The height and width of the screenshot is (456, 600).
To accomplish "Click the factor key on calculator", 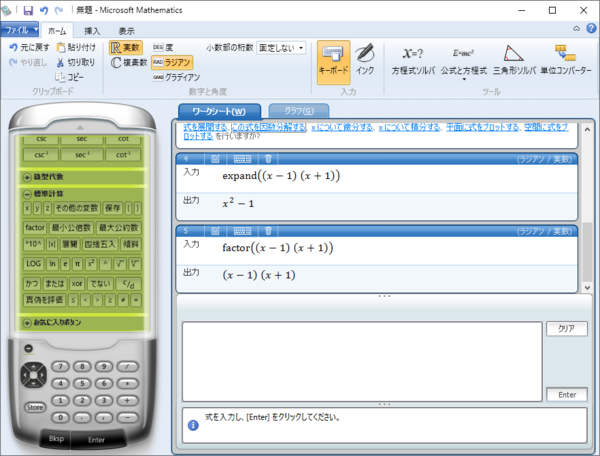I will point(35,228).
